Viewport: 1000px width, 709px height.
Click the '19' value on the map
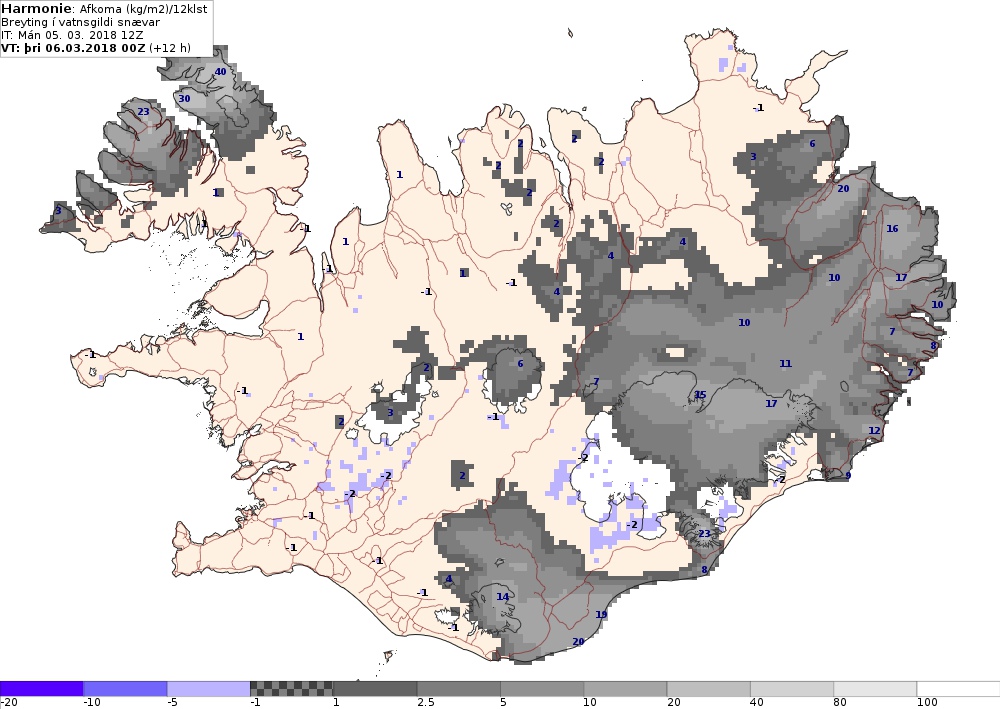pos(601,615)
